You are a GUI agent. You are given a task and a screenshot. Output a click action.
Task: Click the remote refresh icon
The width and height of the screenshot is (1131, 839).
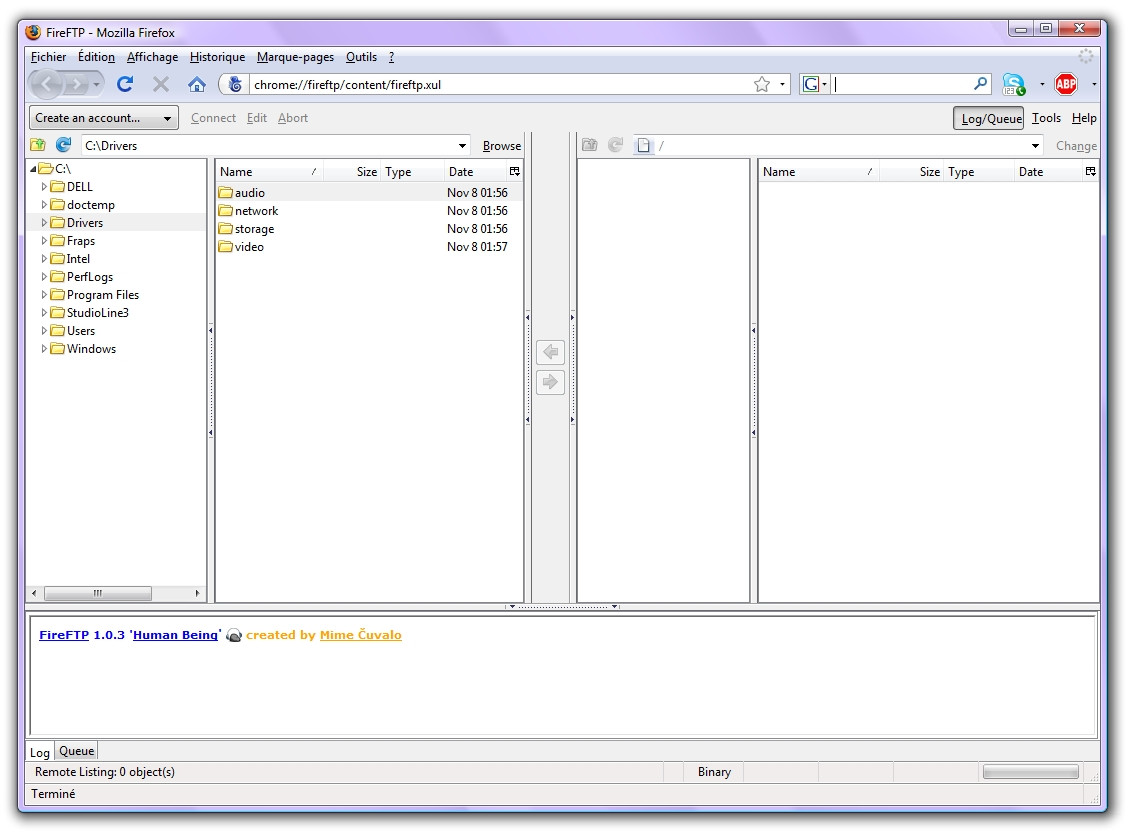coord(615,145)
